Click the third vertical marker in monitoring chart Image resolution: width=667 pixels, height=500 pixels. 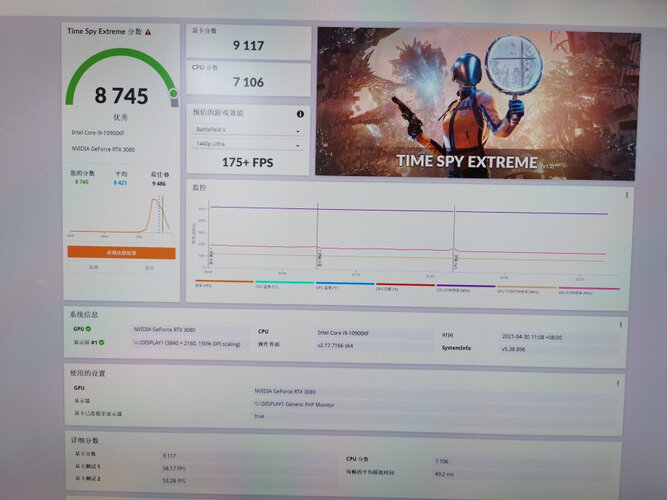[x=454, y=238]
